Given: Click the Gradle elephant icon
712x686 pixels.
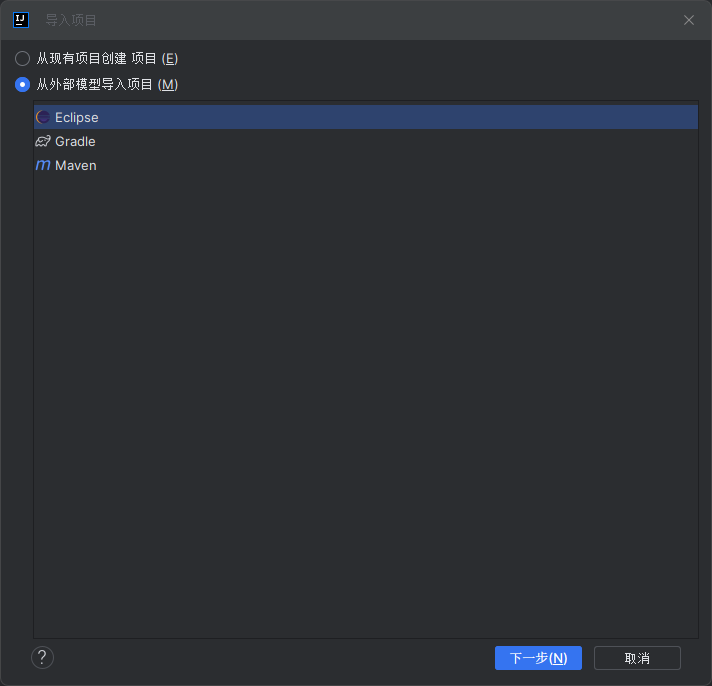Looking at the screenshot, I should coord(43,141).
